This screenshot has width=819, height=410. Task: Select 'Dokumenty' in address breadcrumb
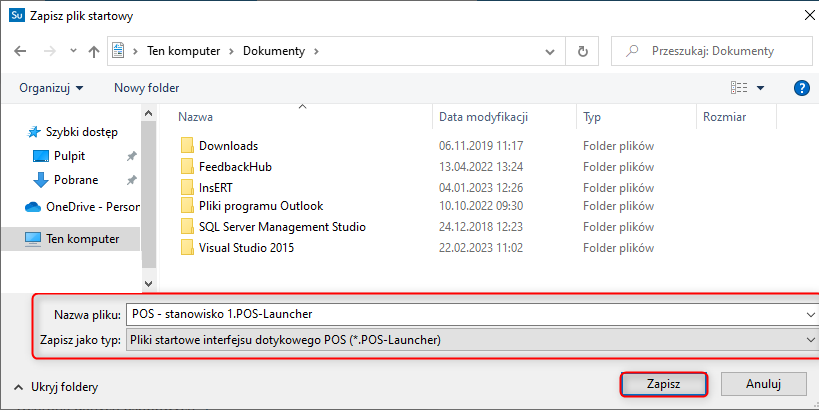(x=274, y=51)
